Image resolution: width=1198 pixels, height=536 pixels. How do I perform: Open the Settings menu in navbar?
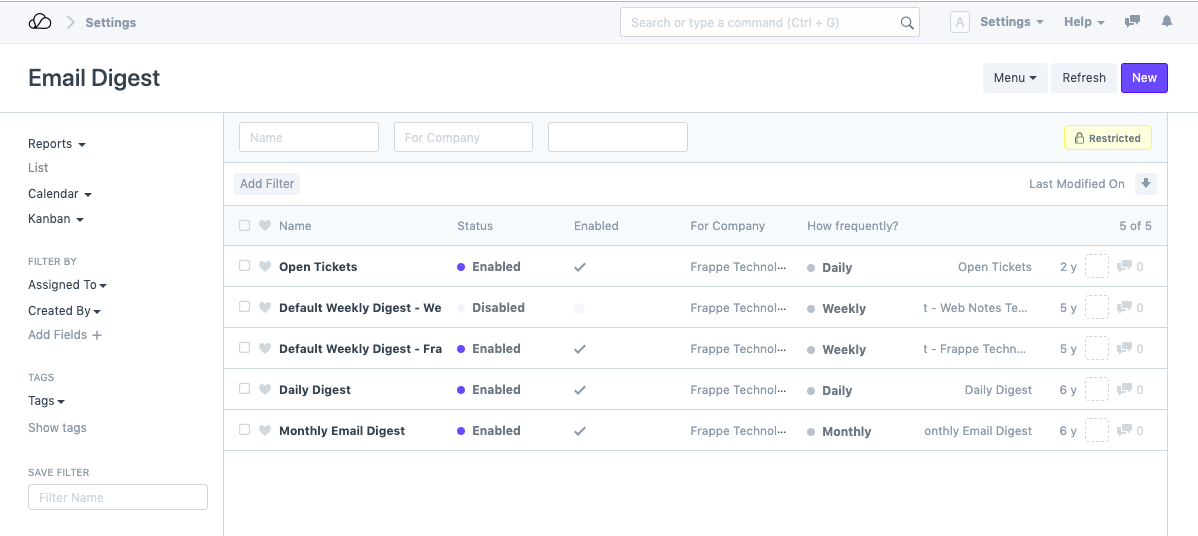pos(1011,22)
